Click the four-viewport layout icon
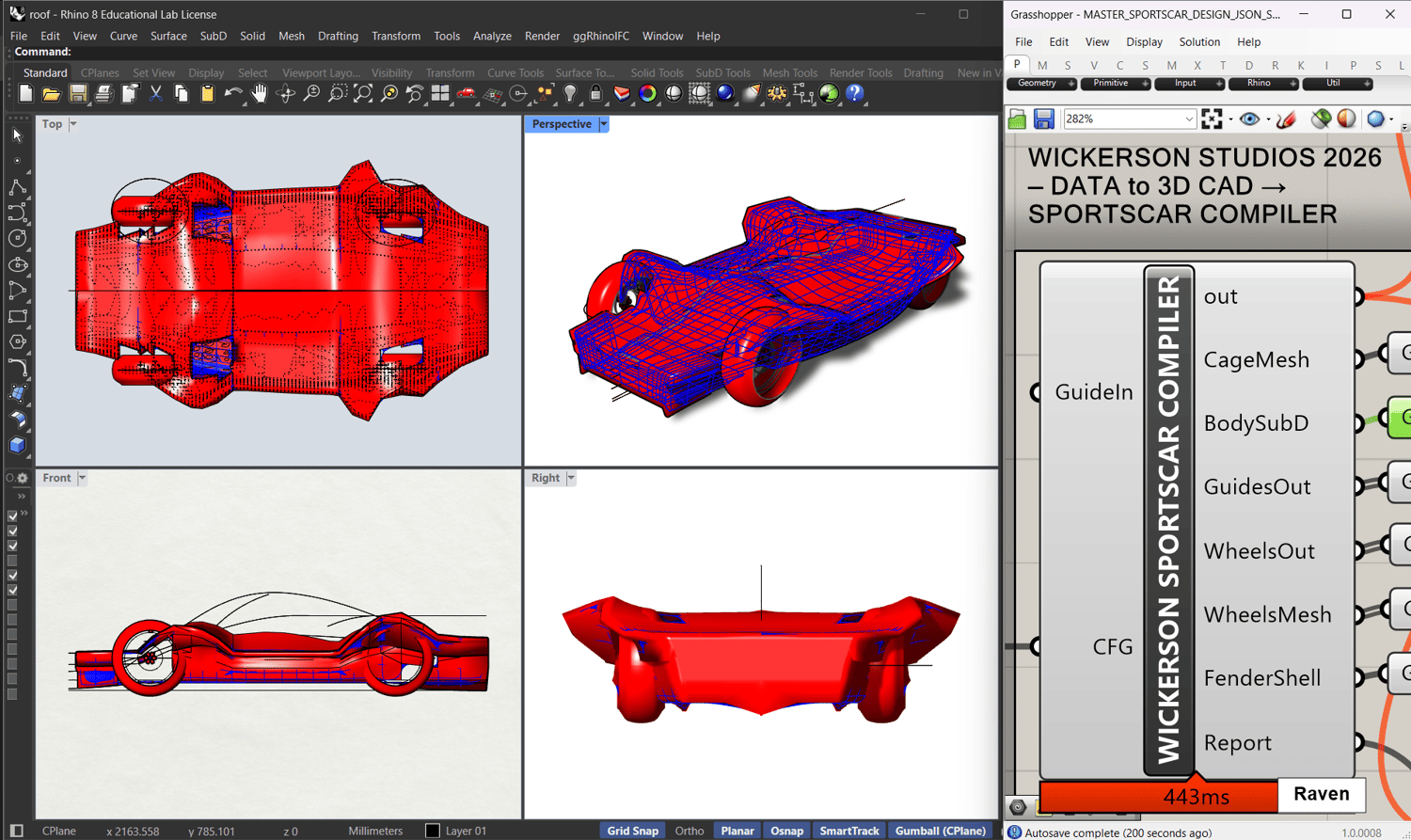The height and width of the screenshot is (840, 1411). click(x=440, y=93)
